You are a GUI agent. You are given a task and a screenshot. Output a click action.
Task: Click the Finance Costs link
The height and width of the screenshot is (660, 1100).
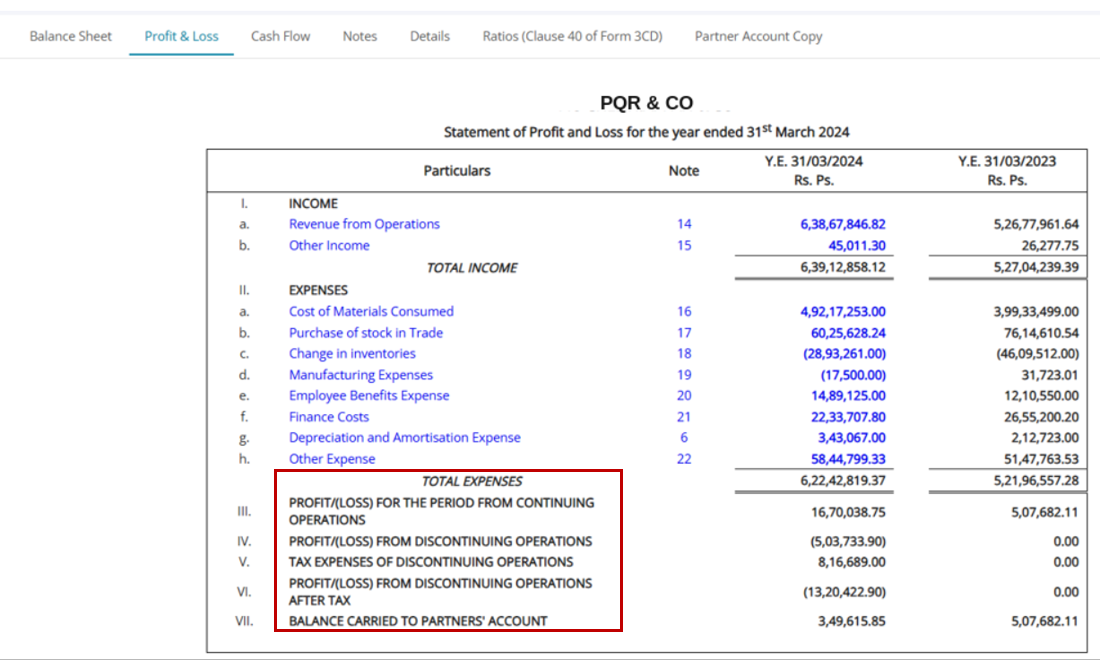(329, 417)
